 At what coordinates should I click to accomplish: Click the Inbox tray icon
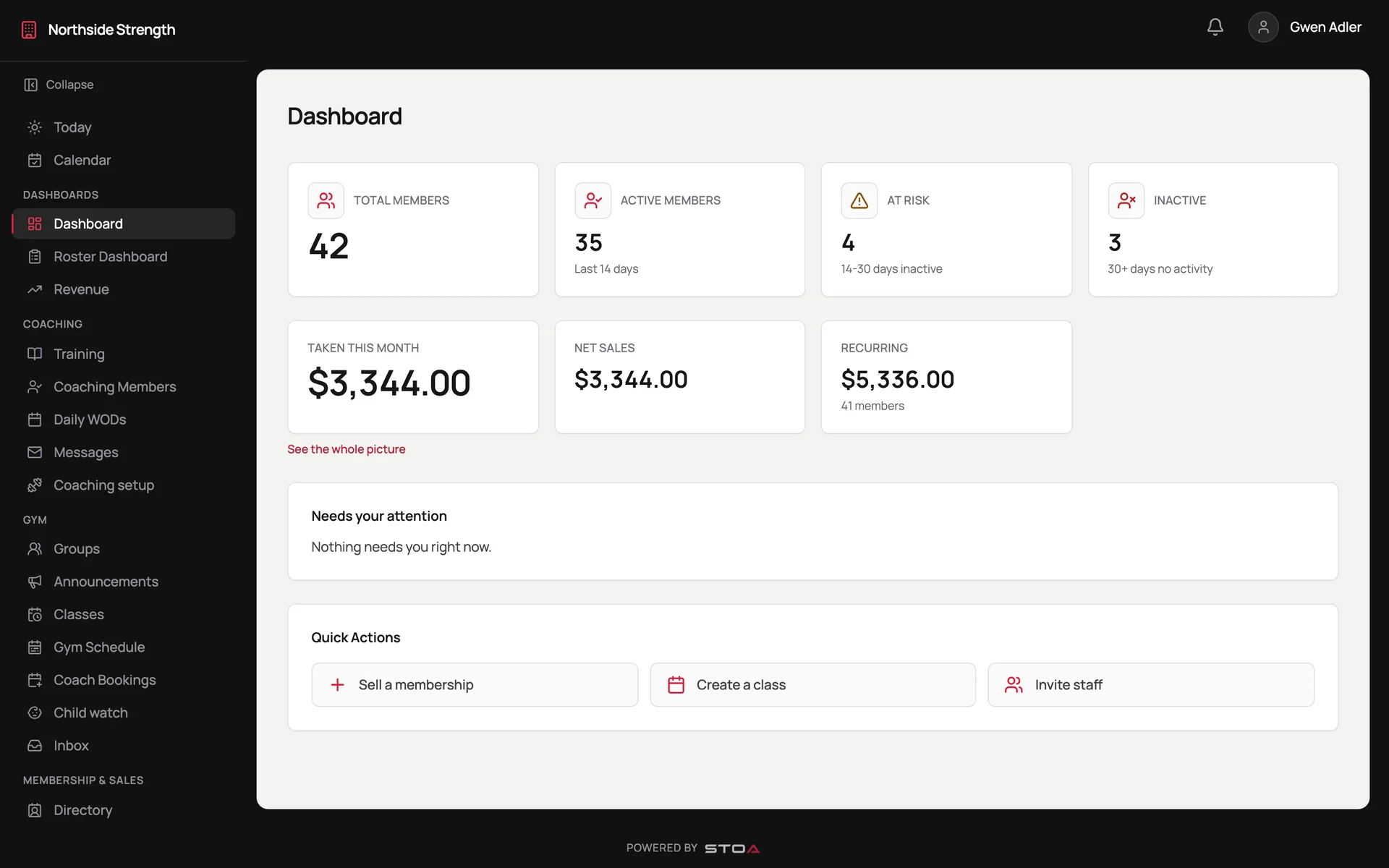click(x=35, y=746)
